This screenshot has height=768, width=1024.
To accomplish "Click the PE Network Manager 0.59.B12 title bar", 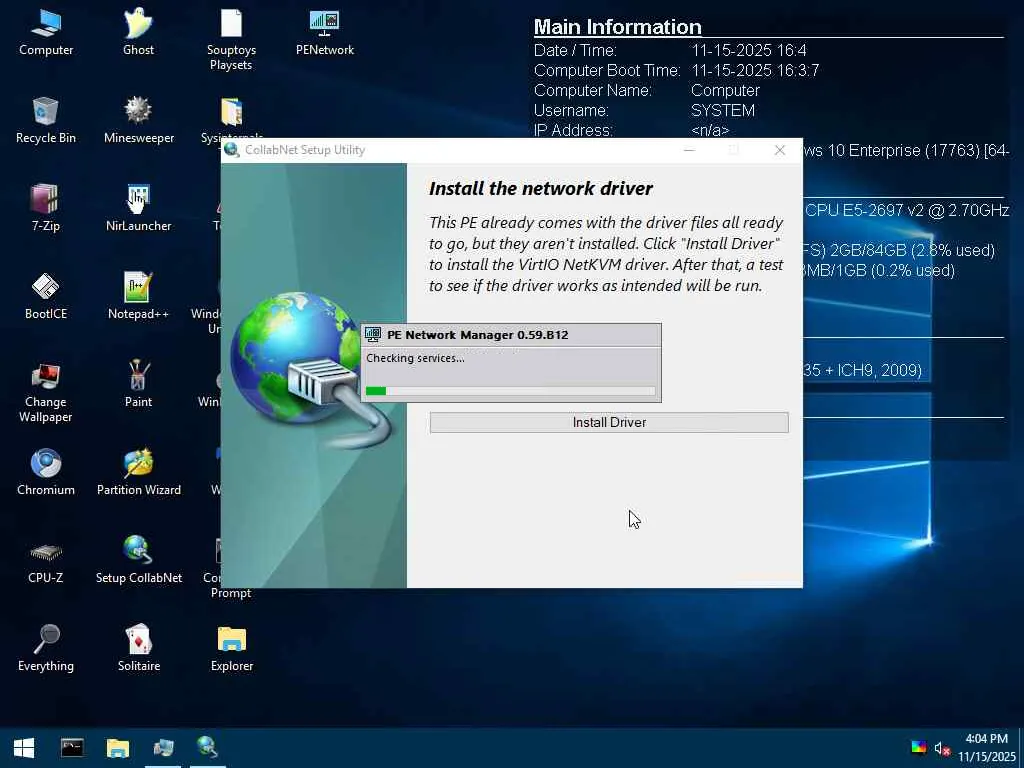I will point(511,335).
